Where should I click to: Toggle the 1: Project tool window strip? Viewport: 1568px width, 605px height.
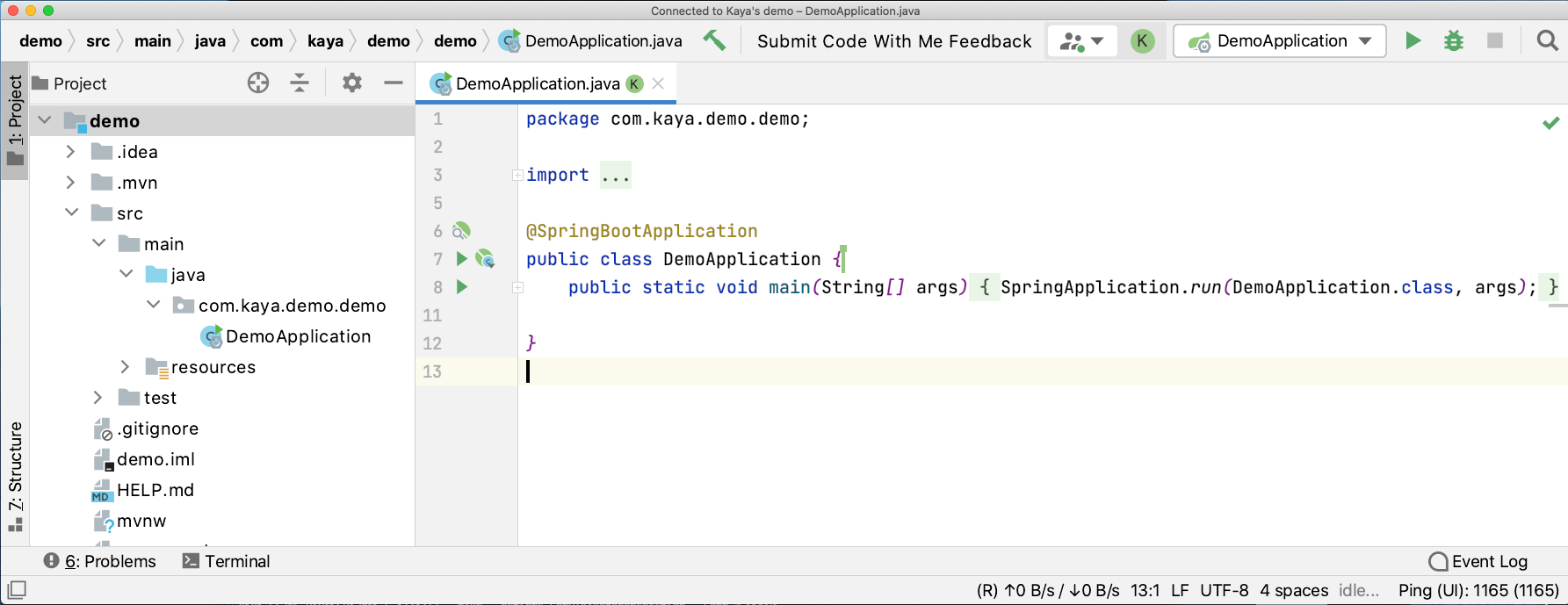pyautogui.click(x=15, y=120)
